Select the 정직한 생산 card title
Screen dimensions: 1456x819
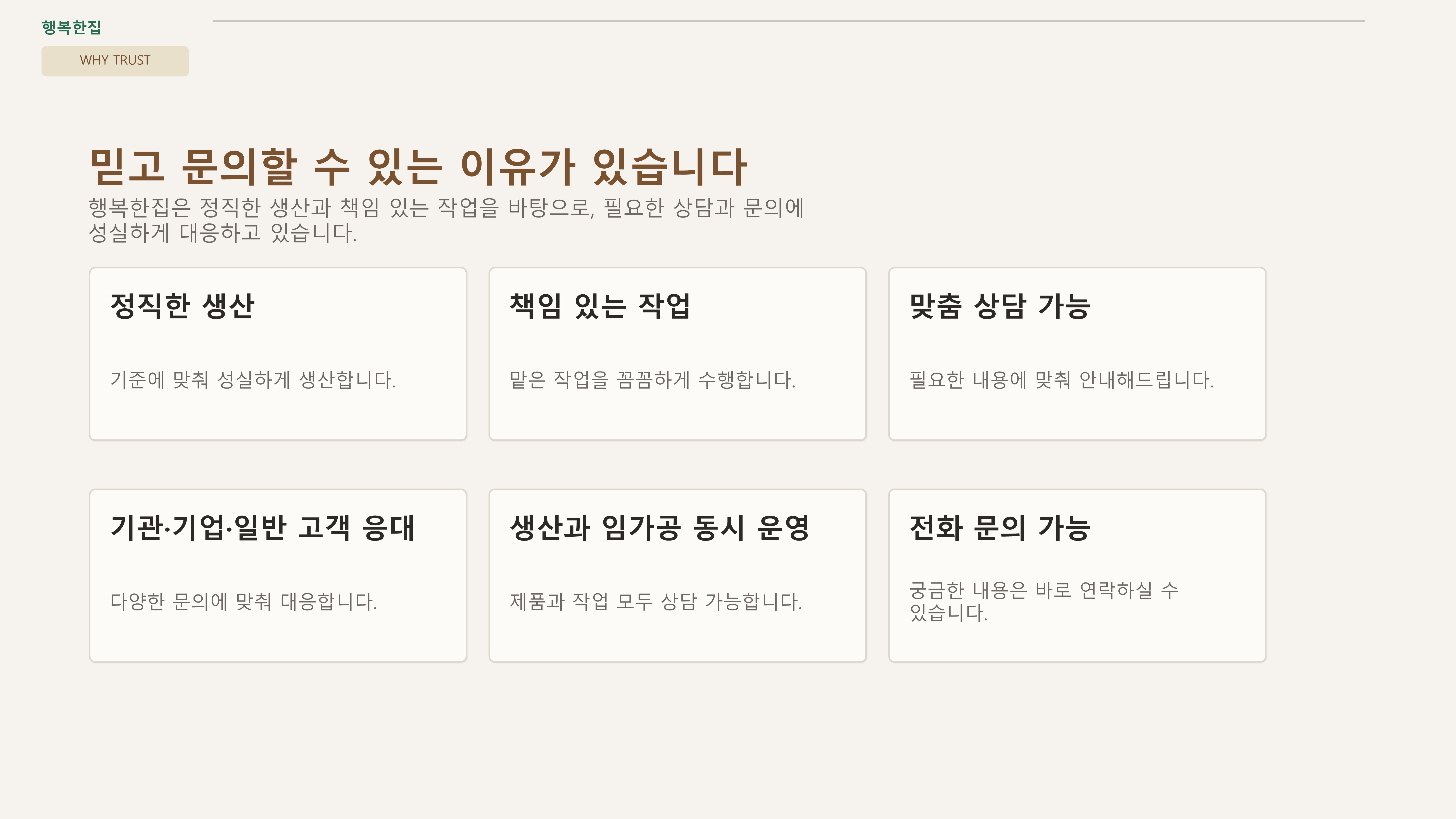pyautogui.click(x=182, y=306)
